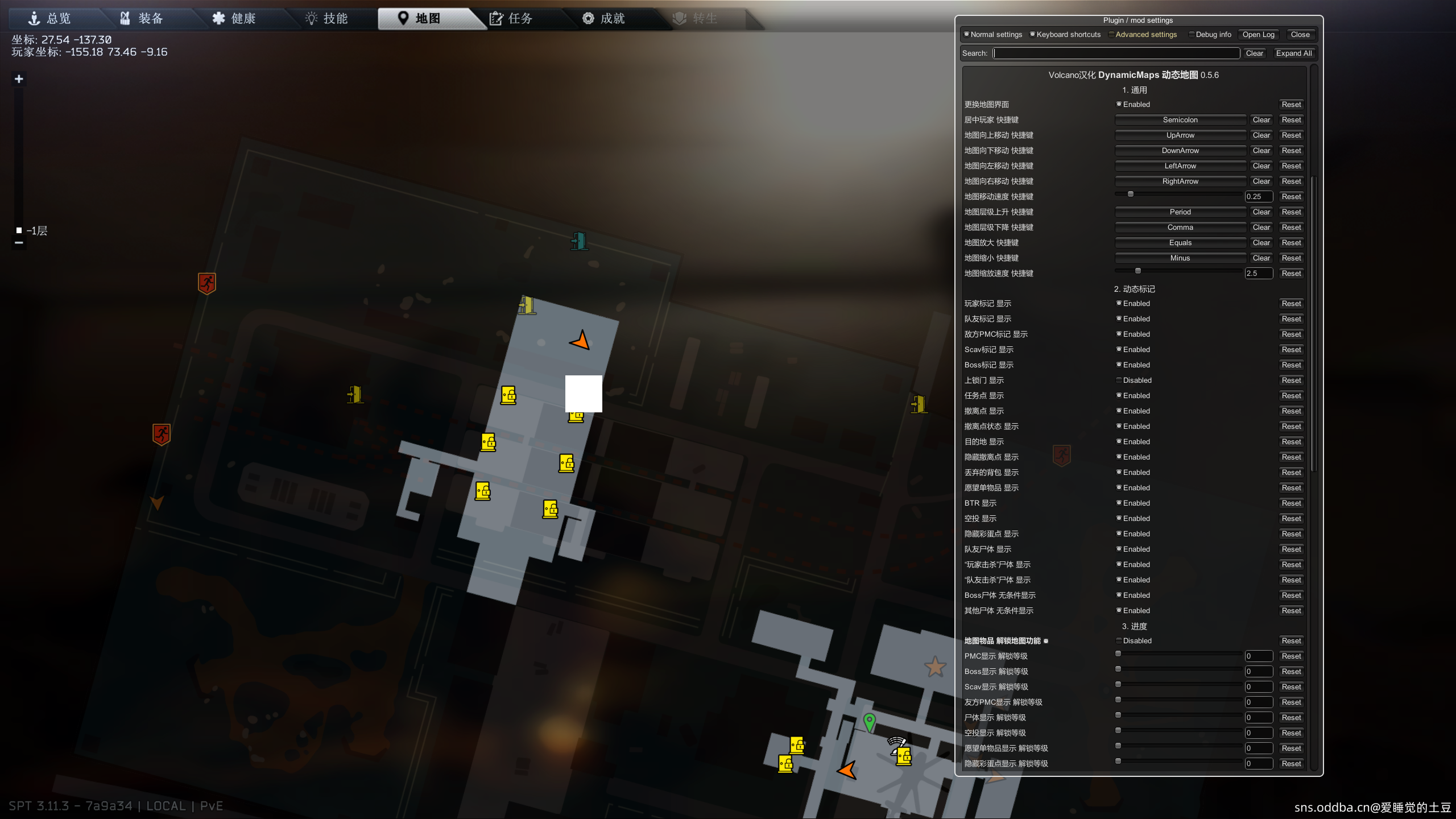This screenshot has width=1456, height=819.
Task: Open the 任务 tasks tab
Action: tap(511, 19)
